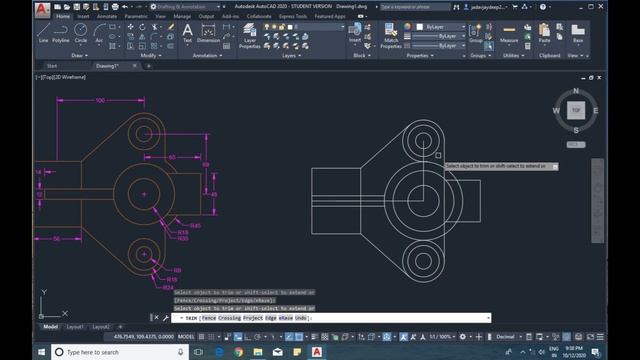Viewport: 640px width, 360px height.
Task: Switch to the Parametric ribbon tab
Action: 136,16
